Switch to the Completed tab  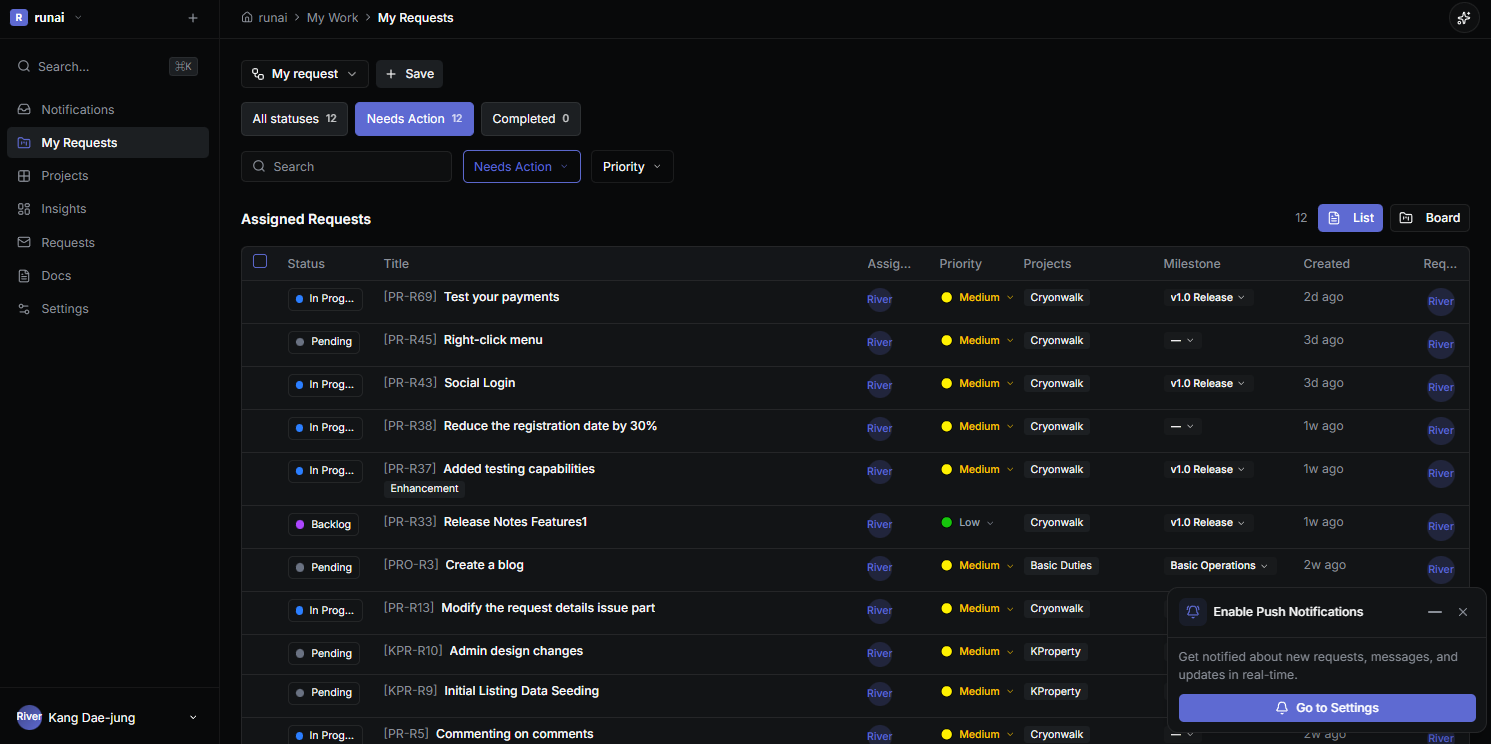point(530,119)
